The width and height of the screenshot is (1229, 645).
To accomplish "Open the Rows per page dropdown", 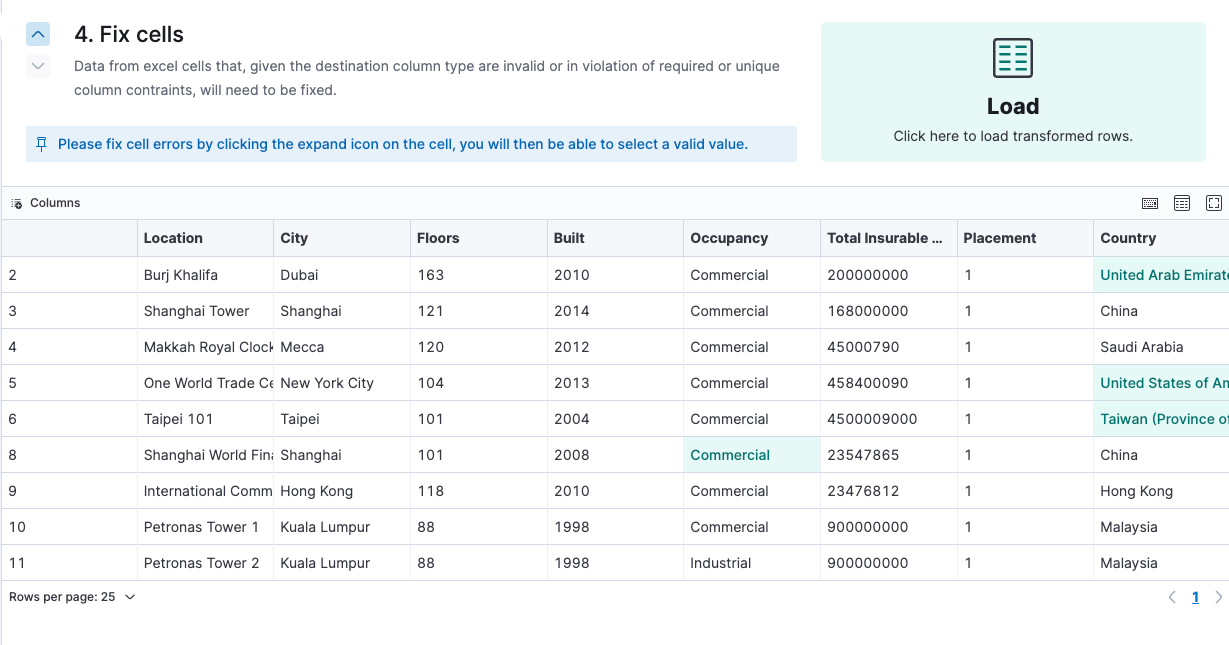I will [x=72, y=597].
